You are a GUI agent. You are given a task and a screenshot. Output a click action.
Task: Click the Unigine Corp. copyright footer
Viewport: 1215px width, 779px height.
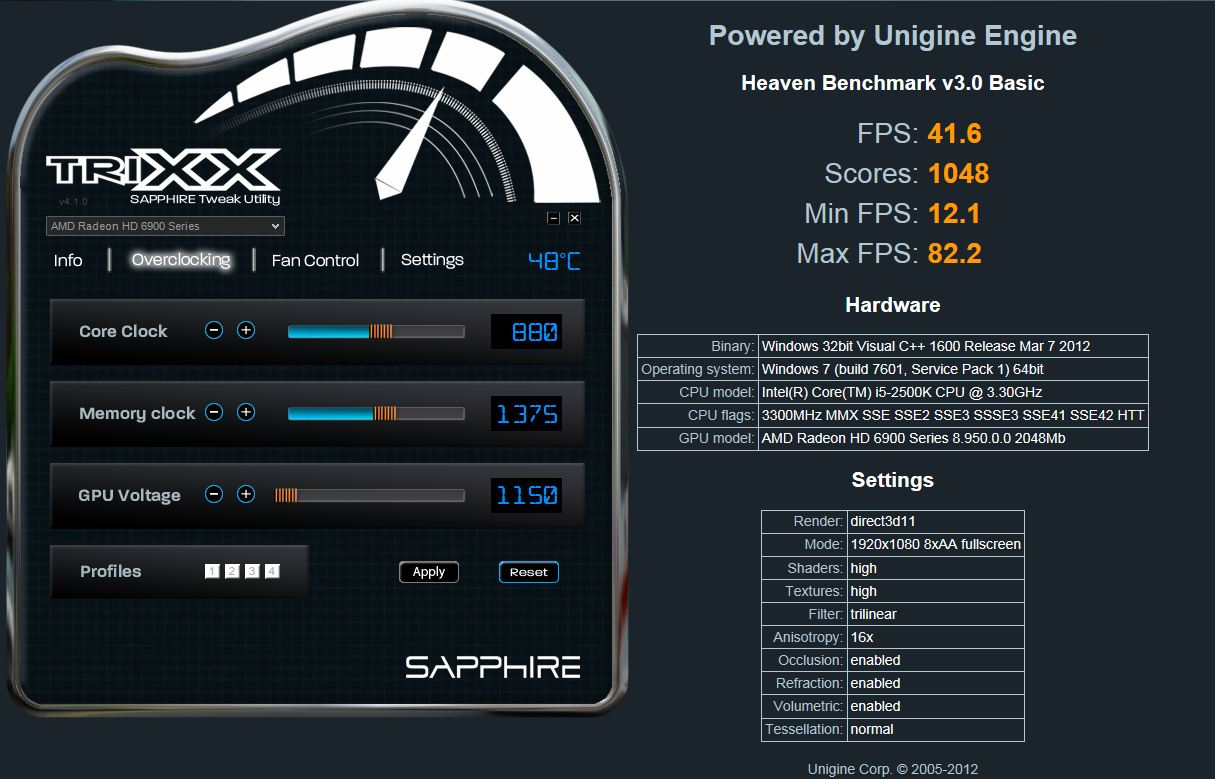(893, 769)
